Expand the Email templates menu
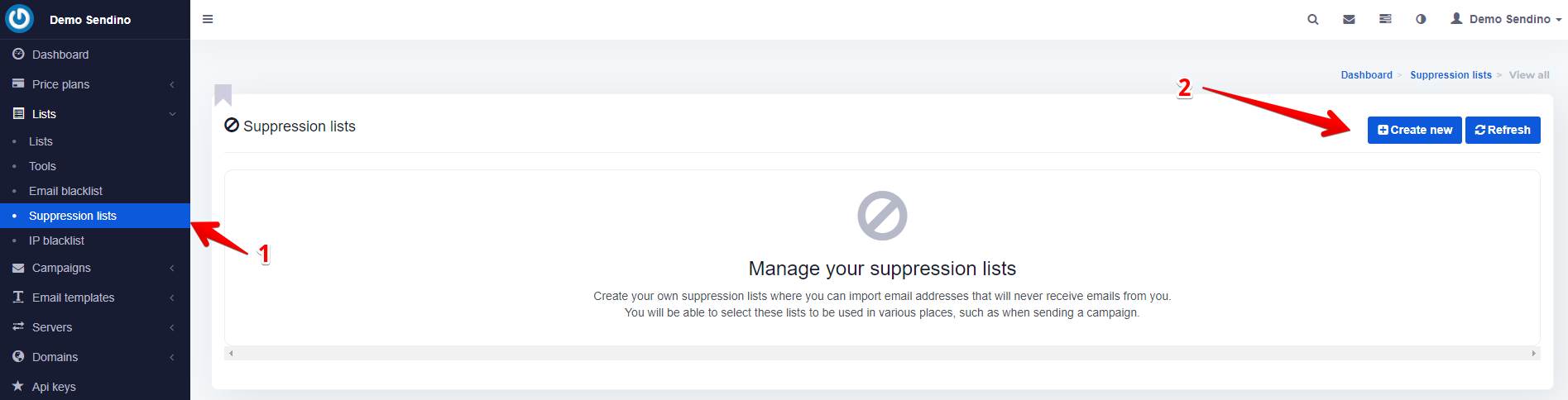This screenshot has width=1568, height=400. [x=95, y=298]
